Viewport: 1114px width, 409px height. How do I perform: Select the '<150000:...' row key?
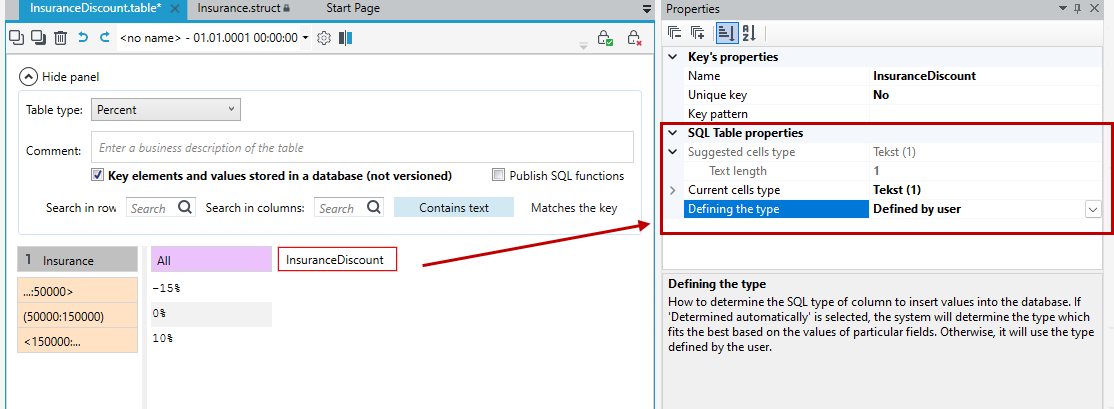pos(77,340)
